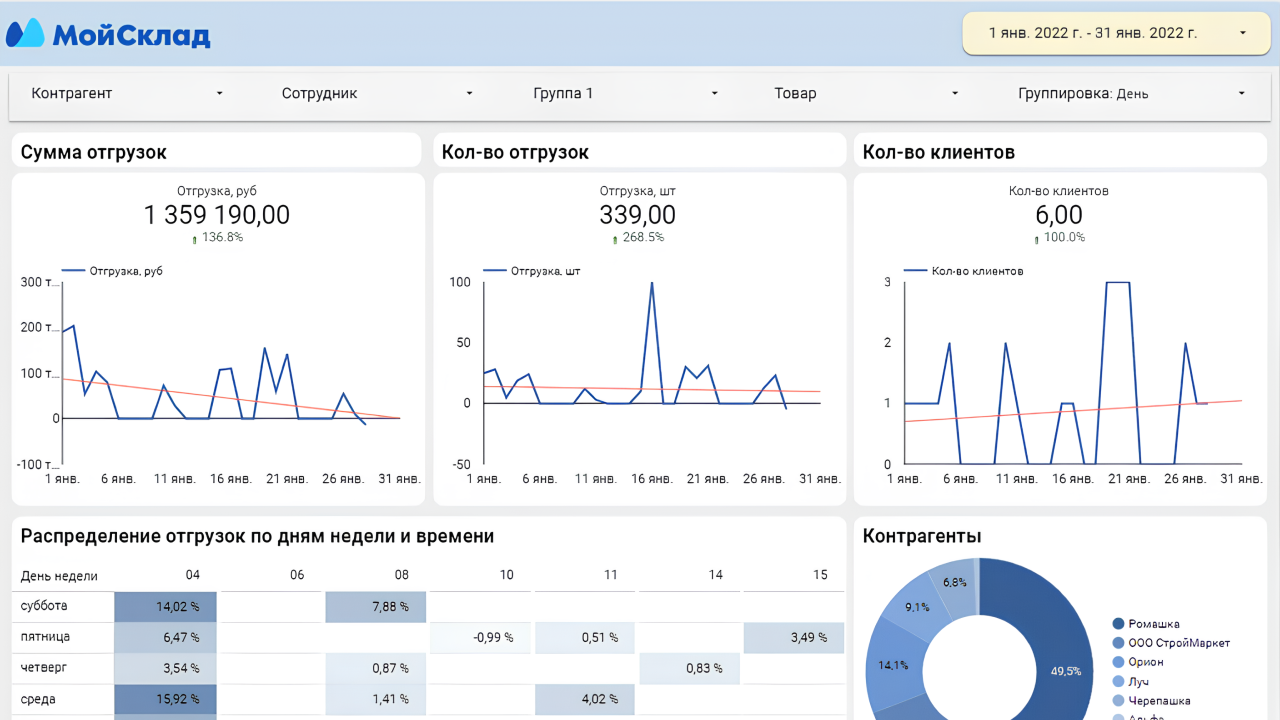The image size is (1280, 720).
Task: Click the Сумма отгрузок section title
Action: point(94,152)
